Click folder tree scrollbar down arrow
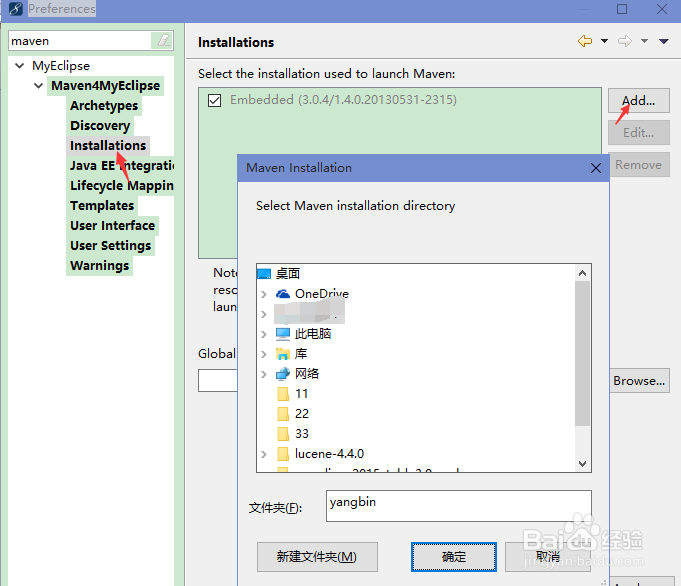The width and height of the screenshot is (681, 586). tap(582, 464)
